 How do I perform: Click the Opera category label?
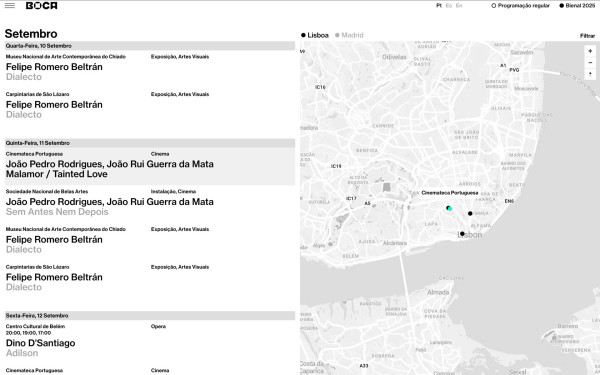coord(158,326)
